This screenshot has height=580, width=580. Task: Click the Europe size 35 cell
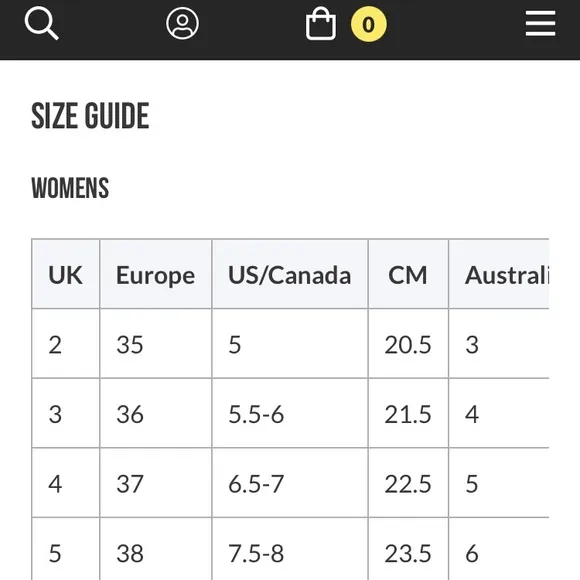[156, 344]
